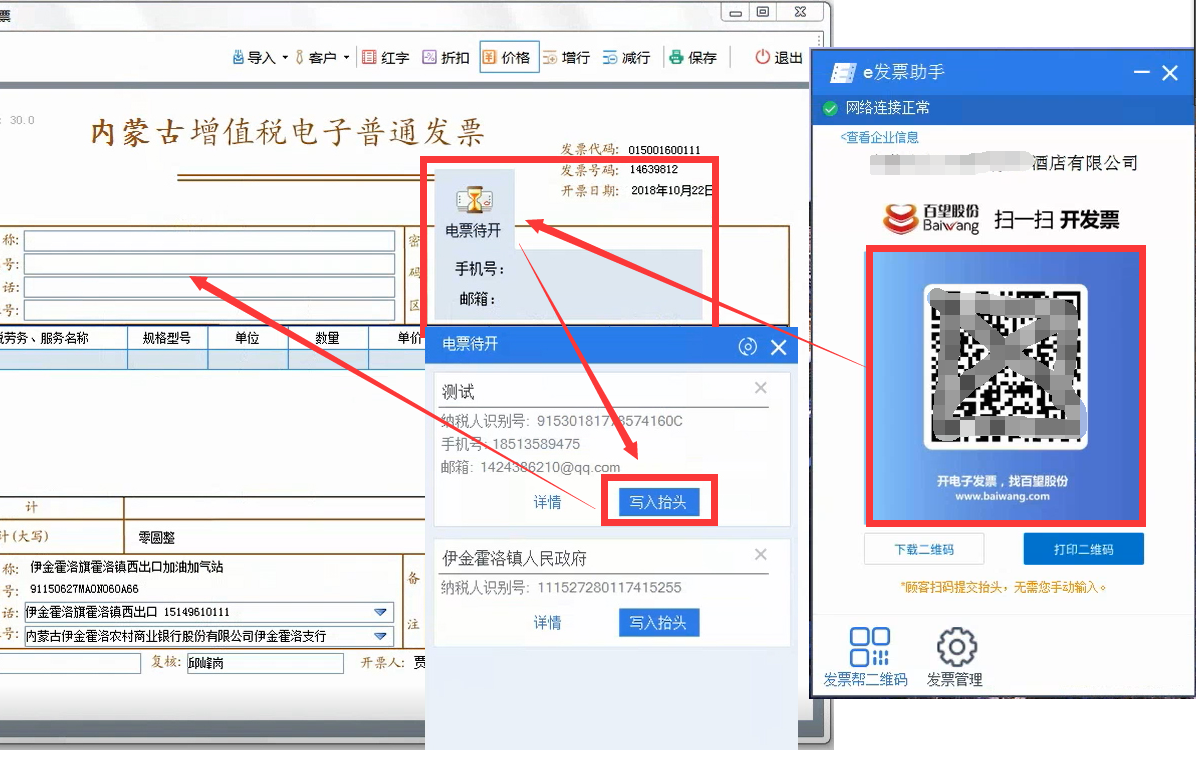Minimize the invoice window
The width and height of the screenshot is (1196, 763).
tap(735, 12)
